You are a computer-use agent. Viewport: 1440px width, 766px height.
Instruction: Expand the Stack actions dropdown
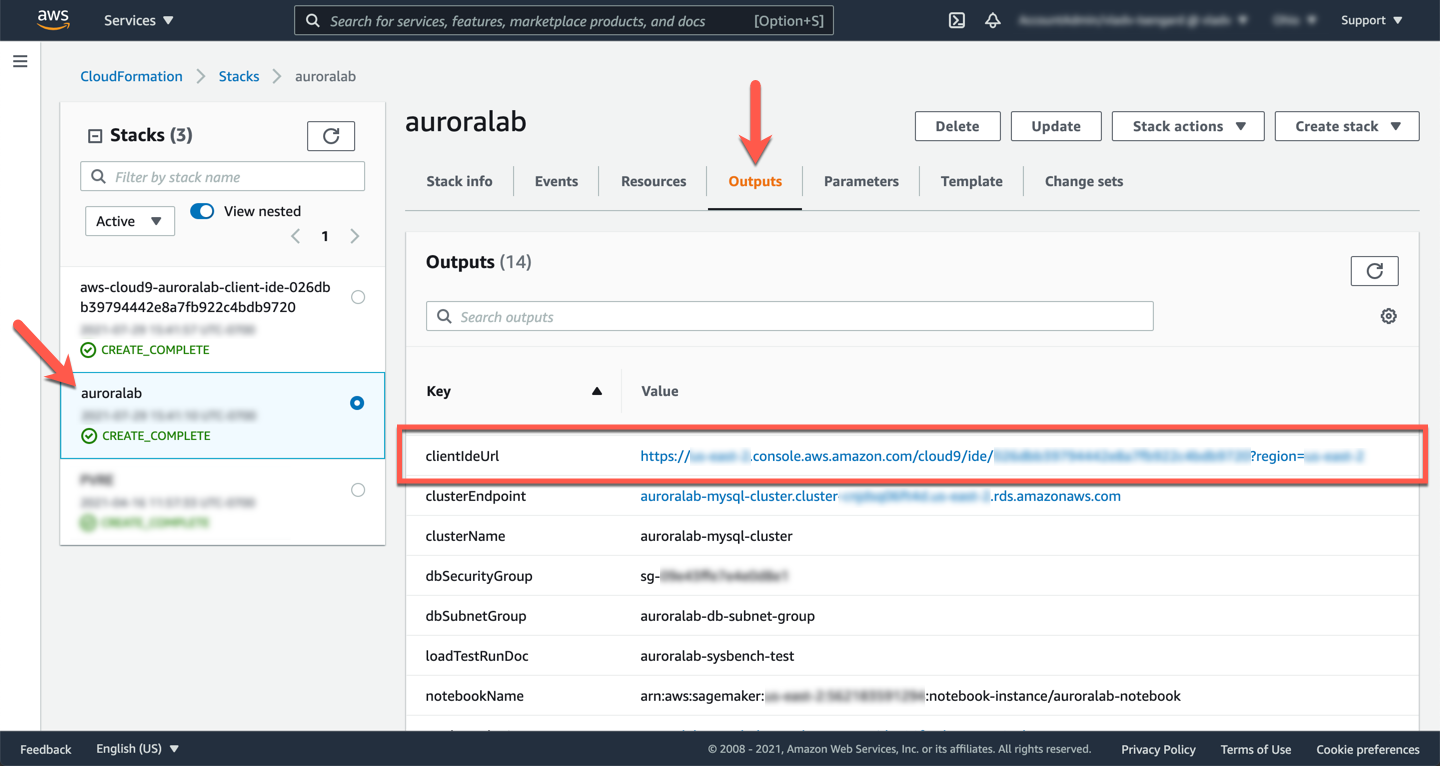(x=1188, y=126)
